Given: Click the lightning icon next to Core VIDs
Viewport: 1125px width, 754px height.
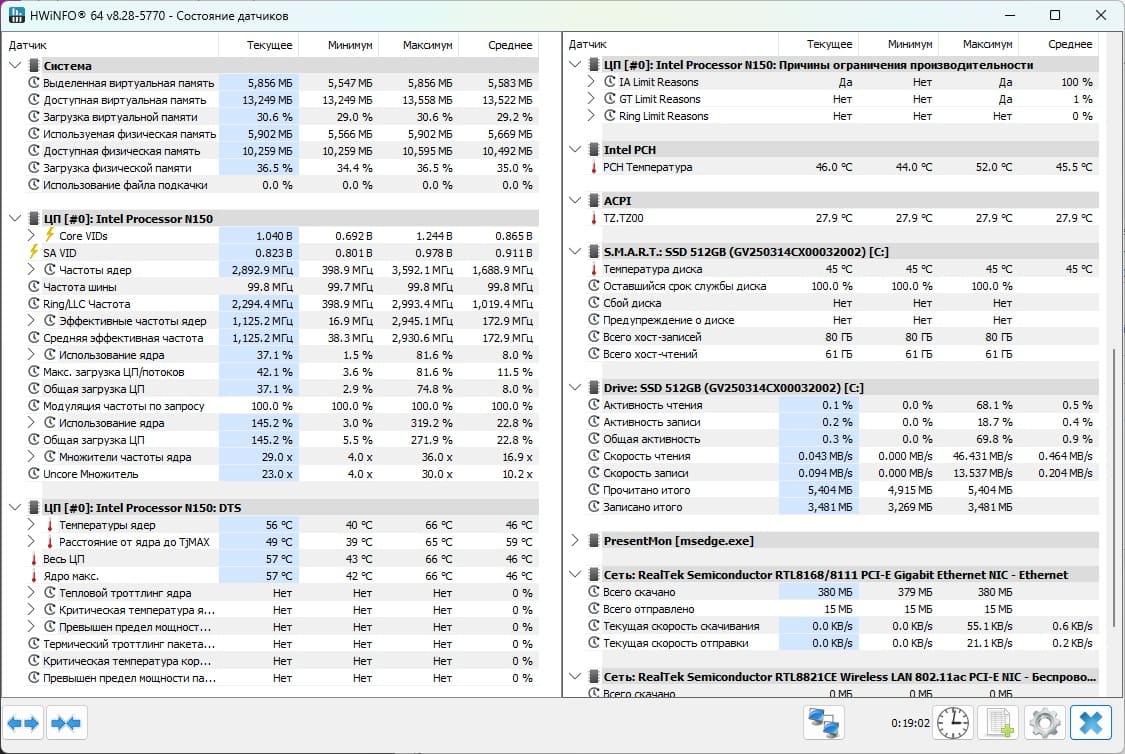Looking at the screenshot, I should [50, 235].
